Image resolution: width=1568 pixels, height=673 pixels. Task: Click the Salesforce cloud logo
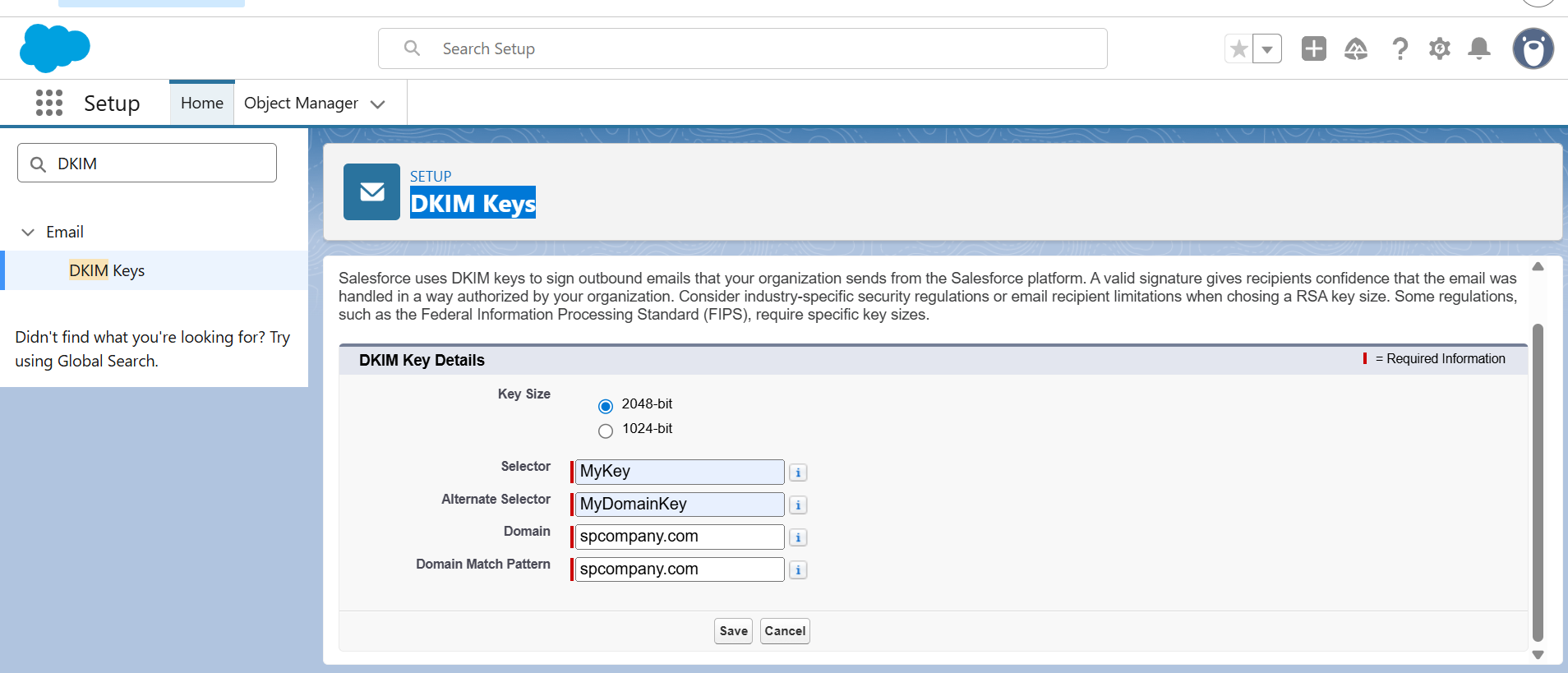54,48
